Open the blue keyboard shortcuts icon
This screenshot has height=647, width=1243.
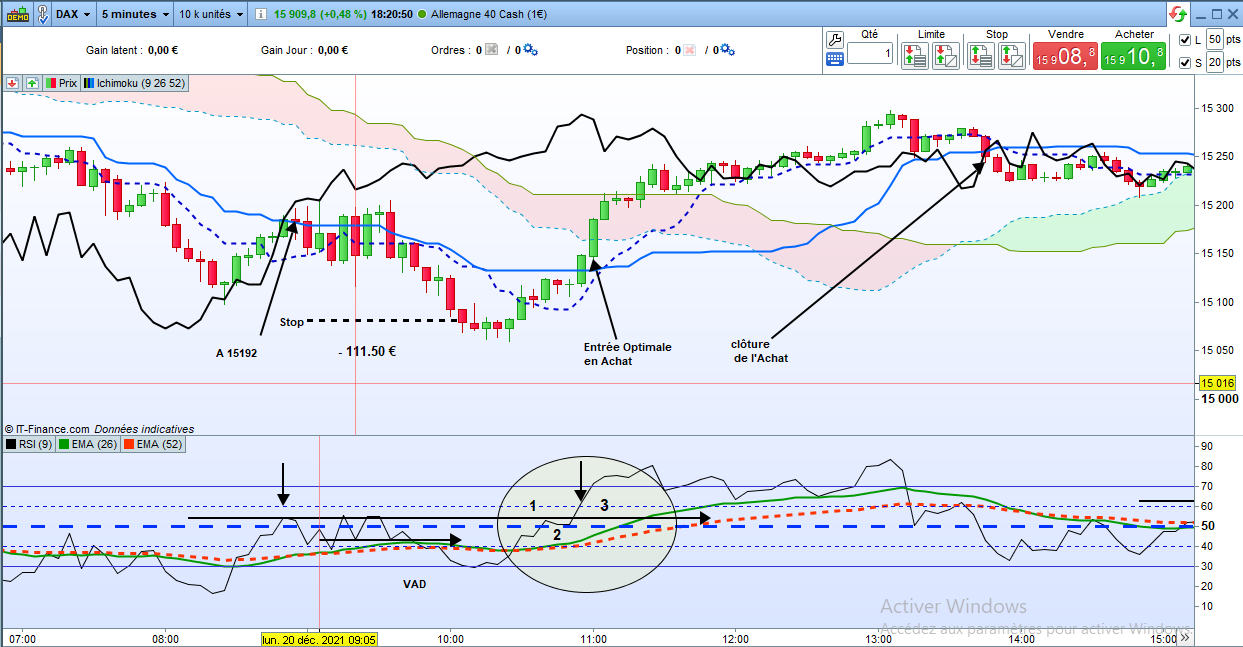pyautogui.click(x=835, y=59)
